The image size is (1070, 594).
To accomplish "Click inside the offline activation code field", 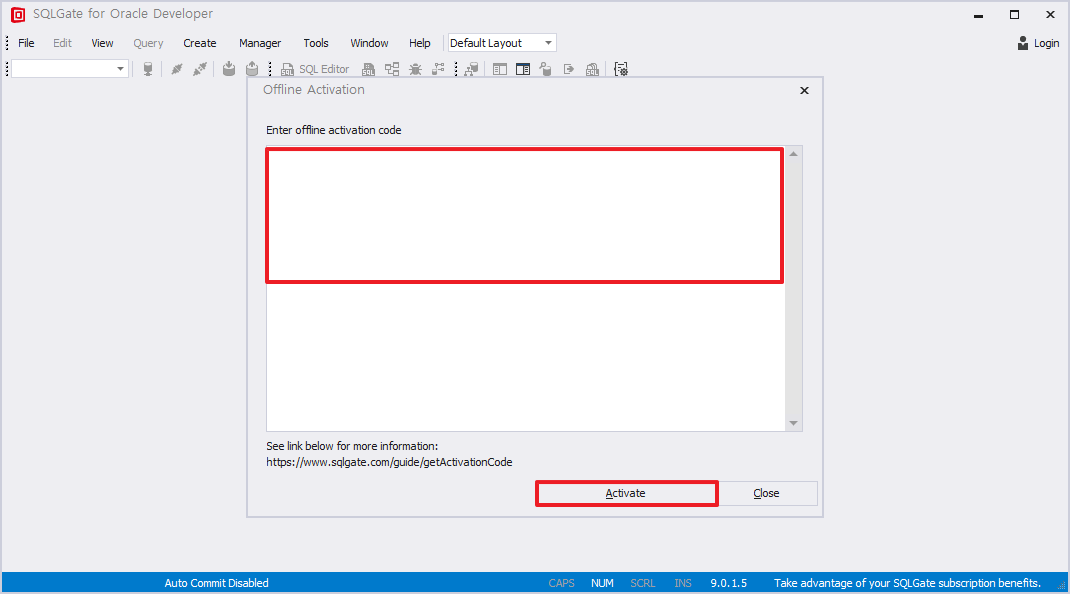I will [525, 289].
